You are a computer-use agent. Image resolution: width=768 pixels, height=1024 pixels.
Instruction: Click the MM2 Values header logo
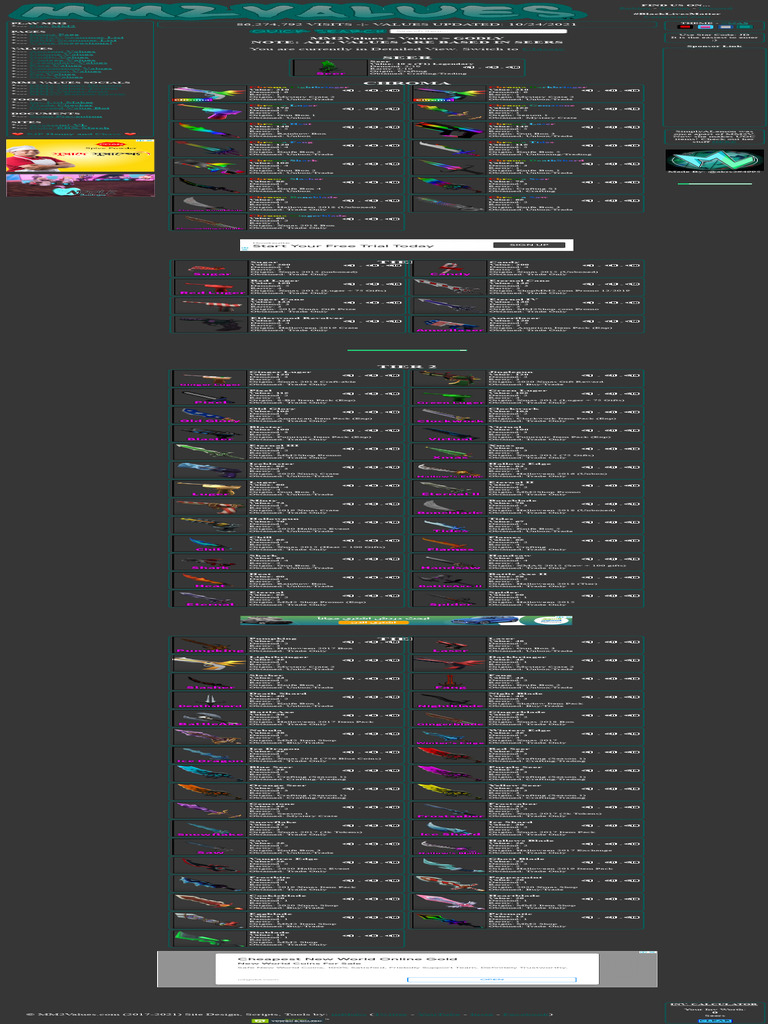tap(297, 11)
